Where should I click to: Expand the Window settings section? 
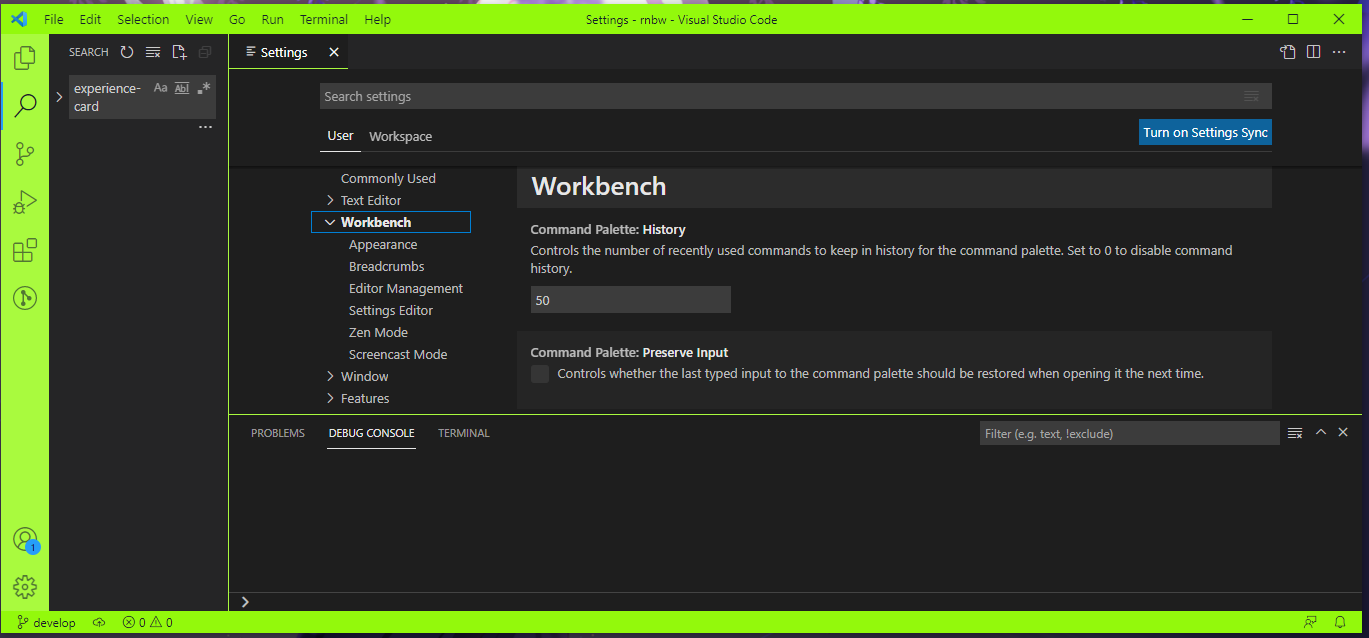click(331, 375)
